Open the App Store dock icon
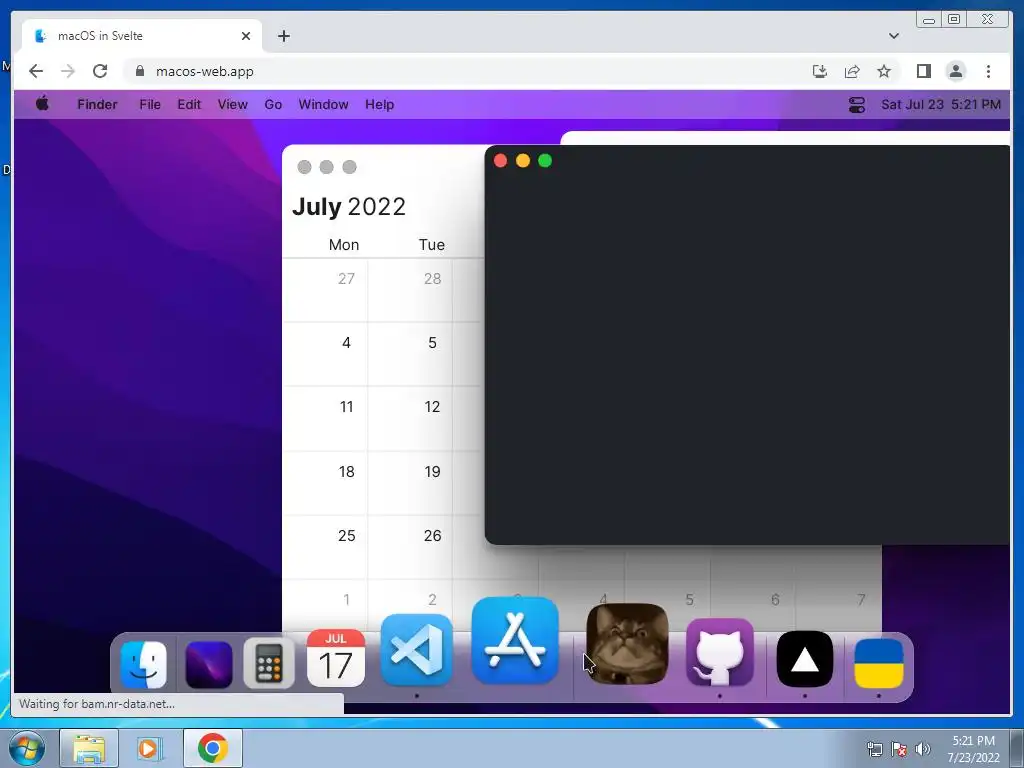This screenshot has height=768, width=1024. pyautogui.click(x=515, y=640)
